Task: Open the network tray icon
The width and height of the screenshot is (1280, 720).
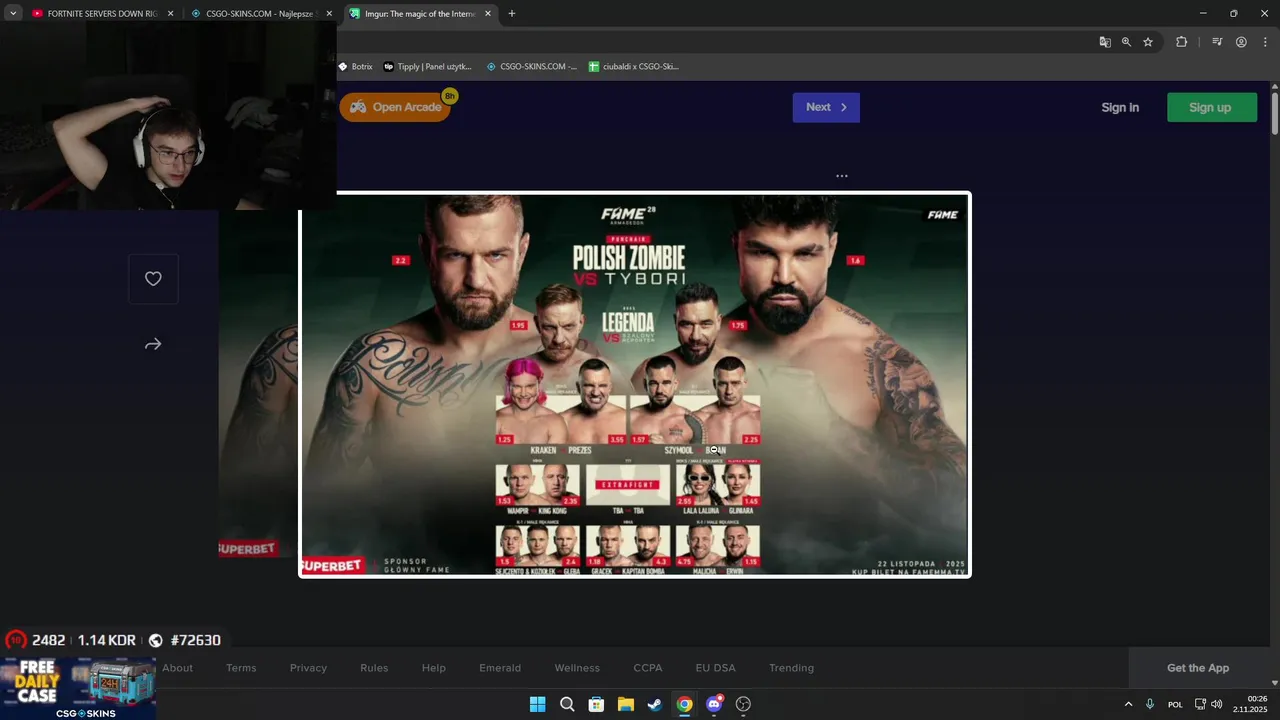Action: tap(1200, 704)
